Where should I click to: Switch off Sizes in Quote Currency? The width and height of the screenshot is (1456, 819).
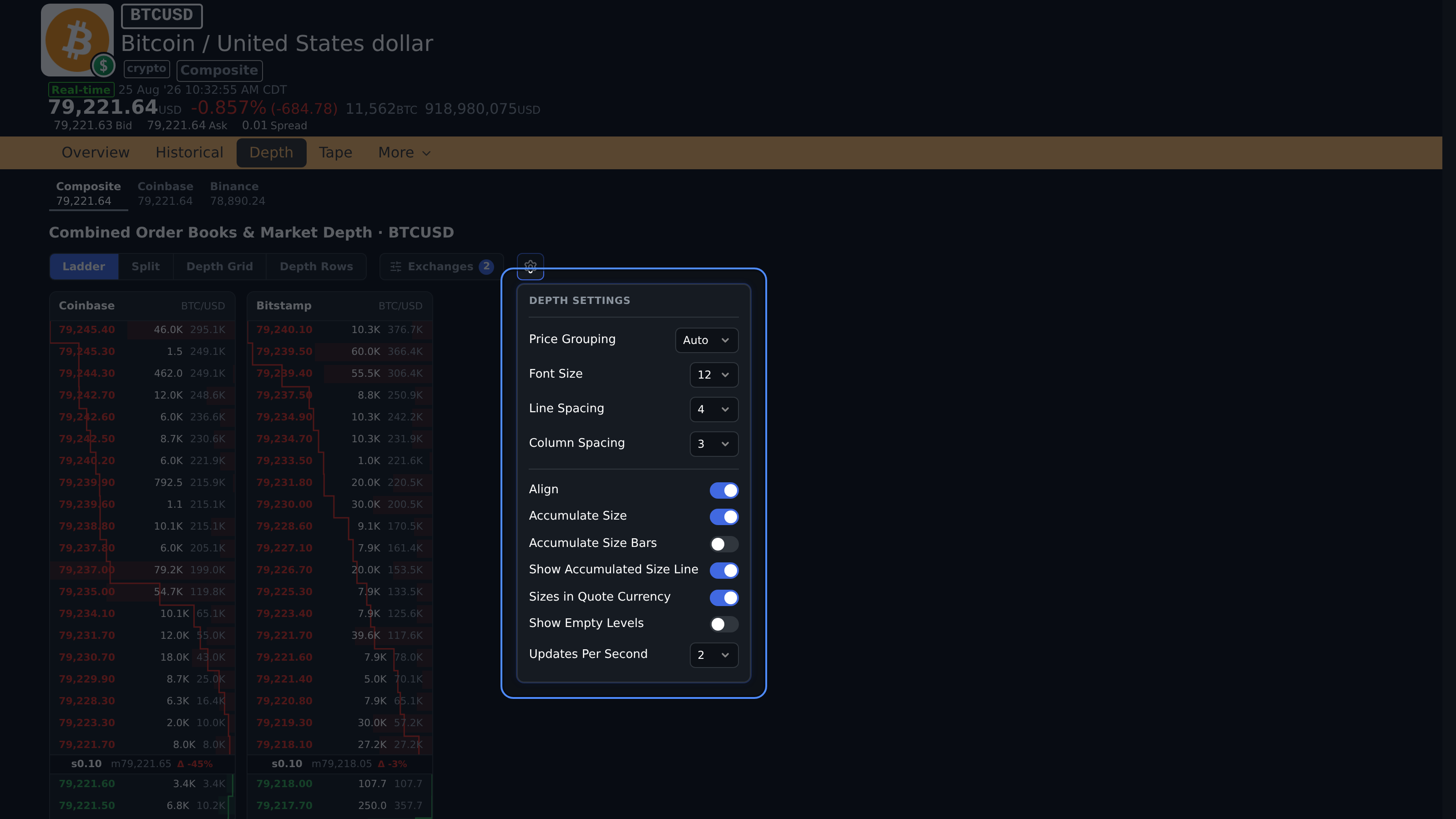tap(724, 597)
